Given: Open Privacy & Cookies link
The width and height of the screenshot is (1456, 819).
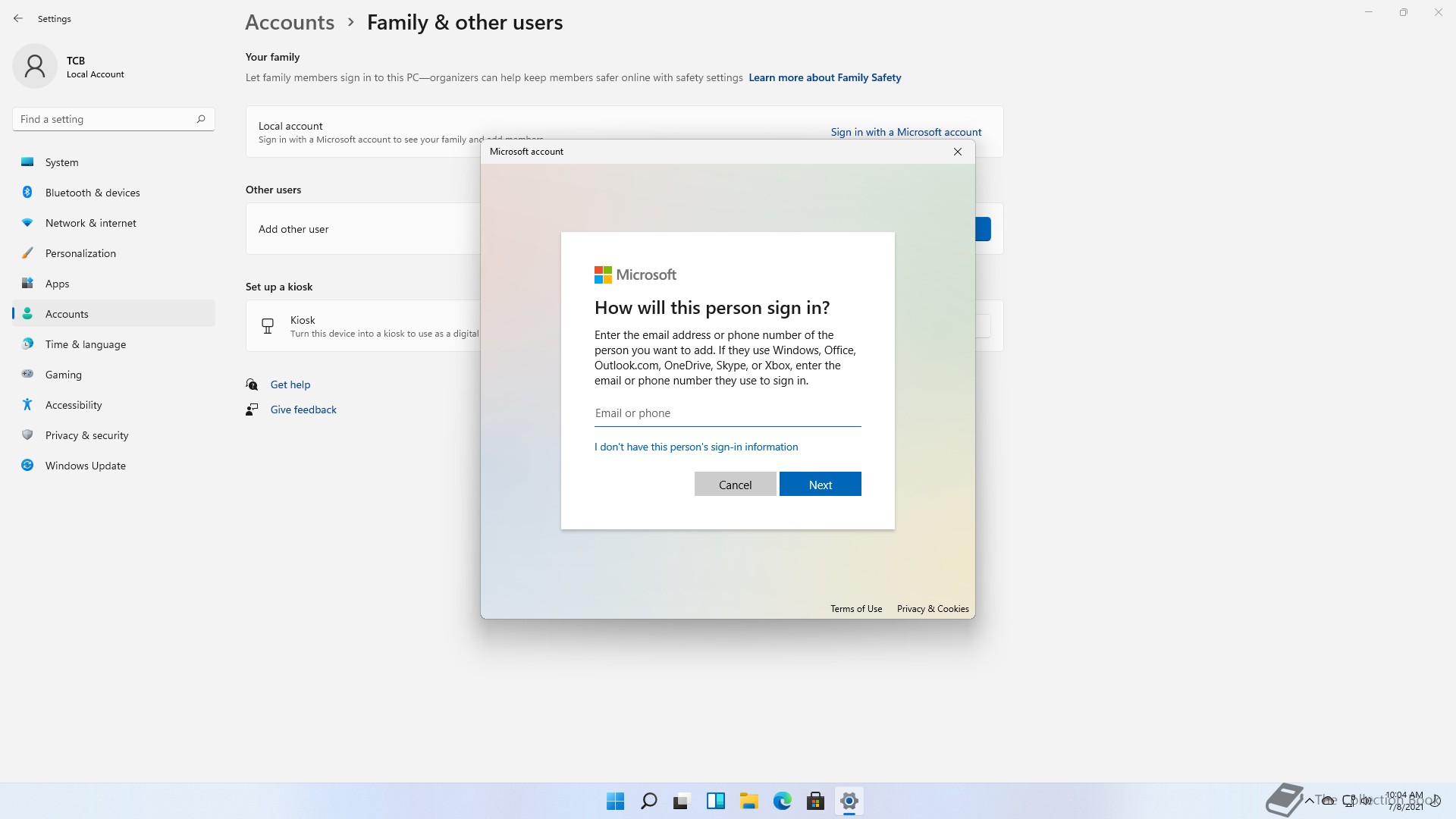Looking at the screenshot, I should [933, 609].
